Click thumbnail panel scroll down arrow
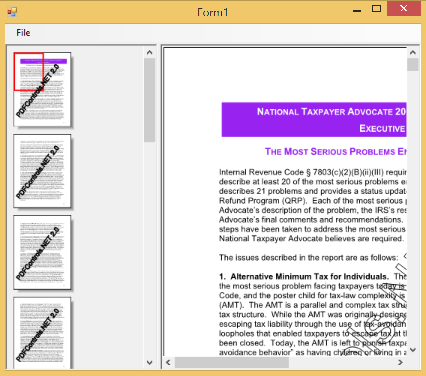 pos(150,362)
